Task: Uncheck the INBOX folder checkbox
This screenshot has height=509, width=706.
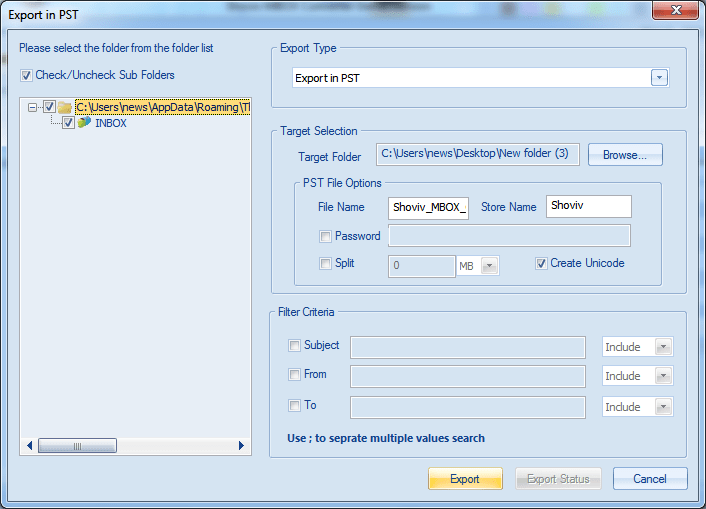Action: 68,123
